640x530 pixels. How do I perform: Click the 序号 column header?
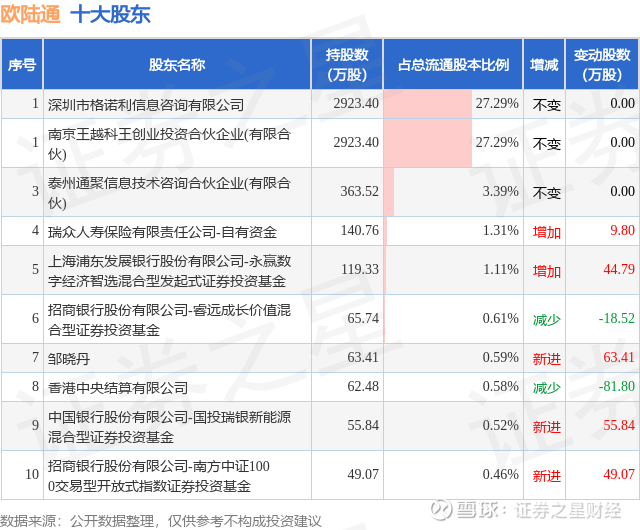22,65
